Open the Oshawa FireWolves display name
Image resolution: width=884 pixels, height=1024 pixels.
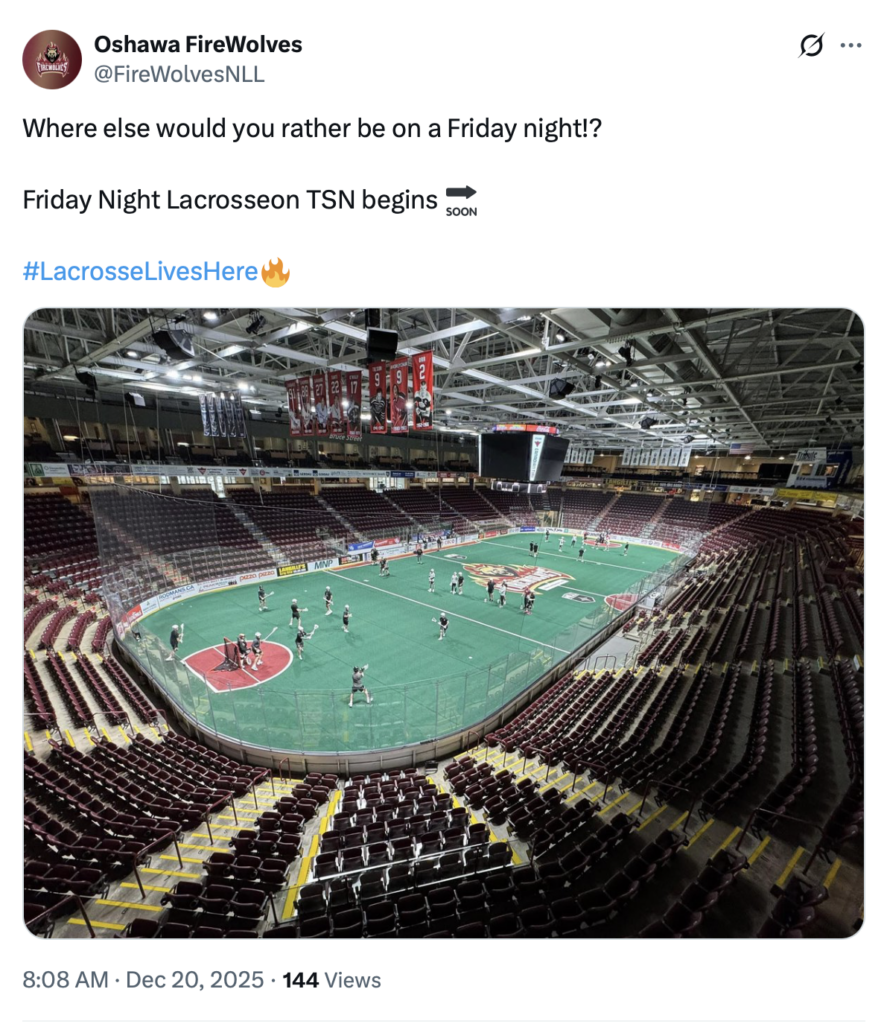click(197, 44)
